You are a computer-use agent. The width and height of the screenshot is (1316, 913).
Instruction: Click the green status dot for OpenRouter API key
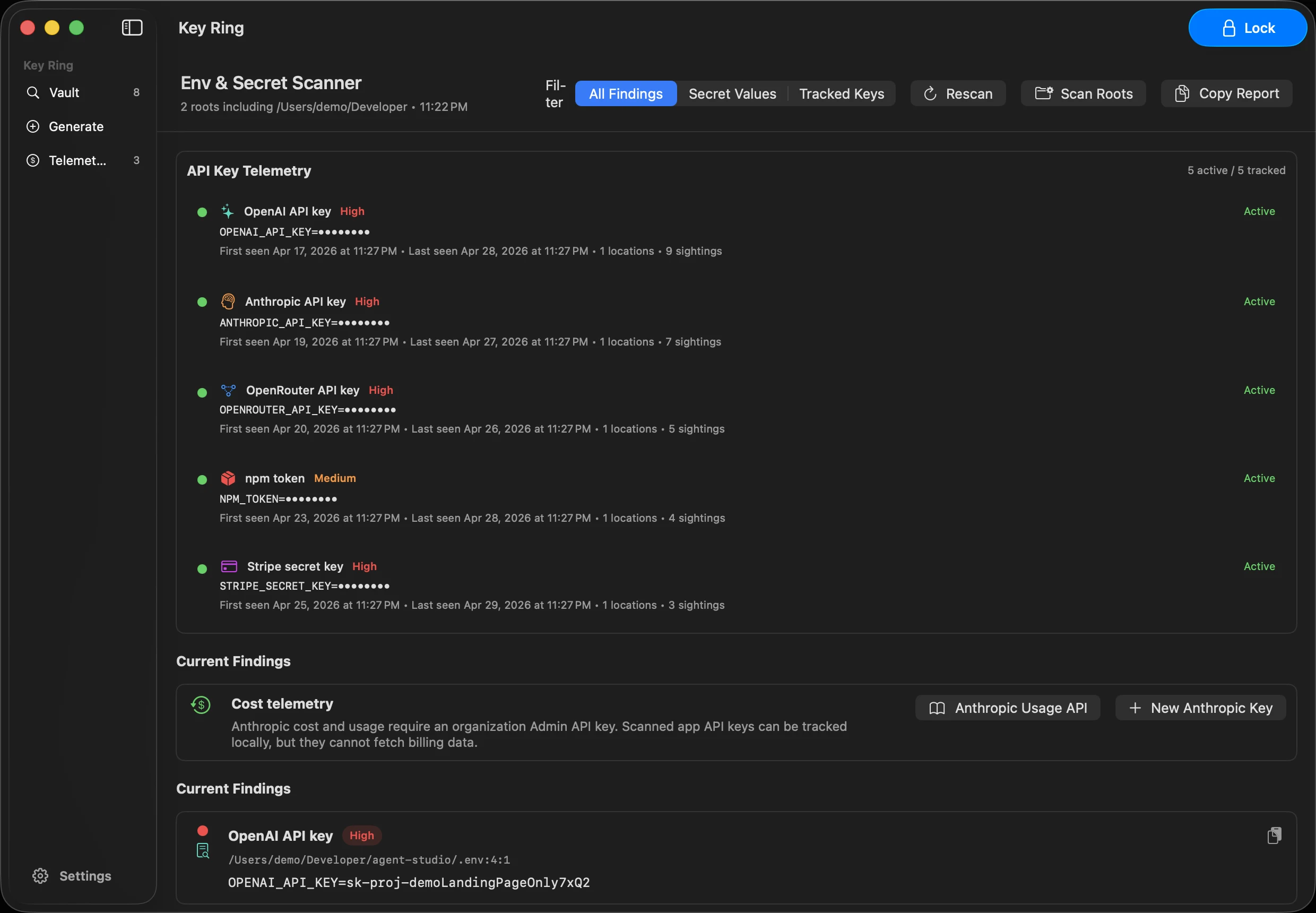(202, 392)
